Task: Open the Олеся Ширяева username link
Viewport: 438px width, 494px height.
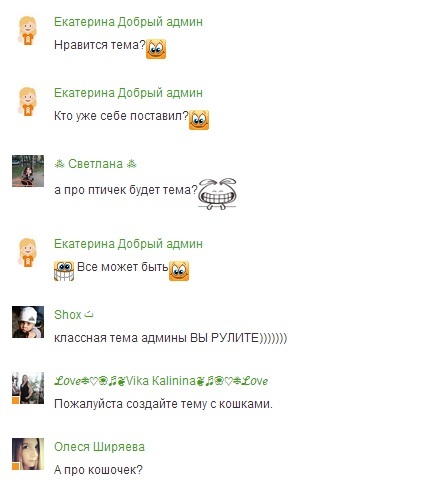Action: 99,447
